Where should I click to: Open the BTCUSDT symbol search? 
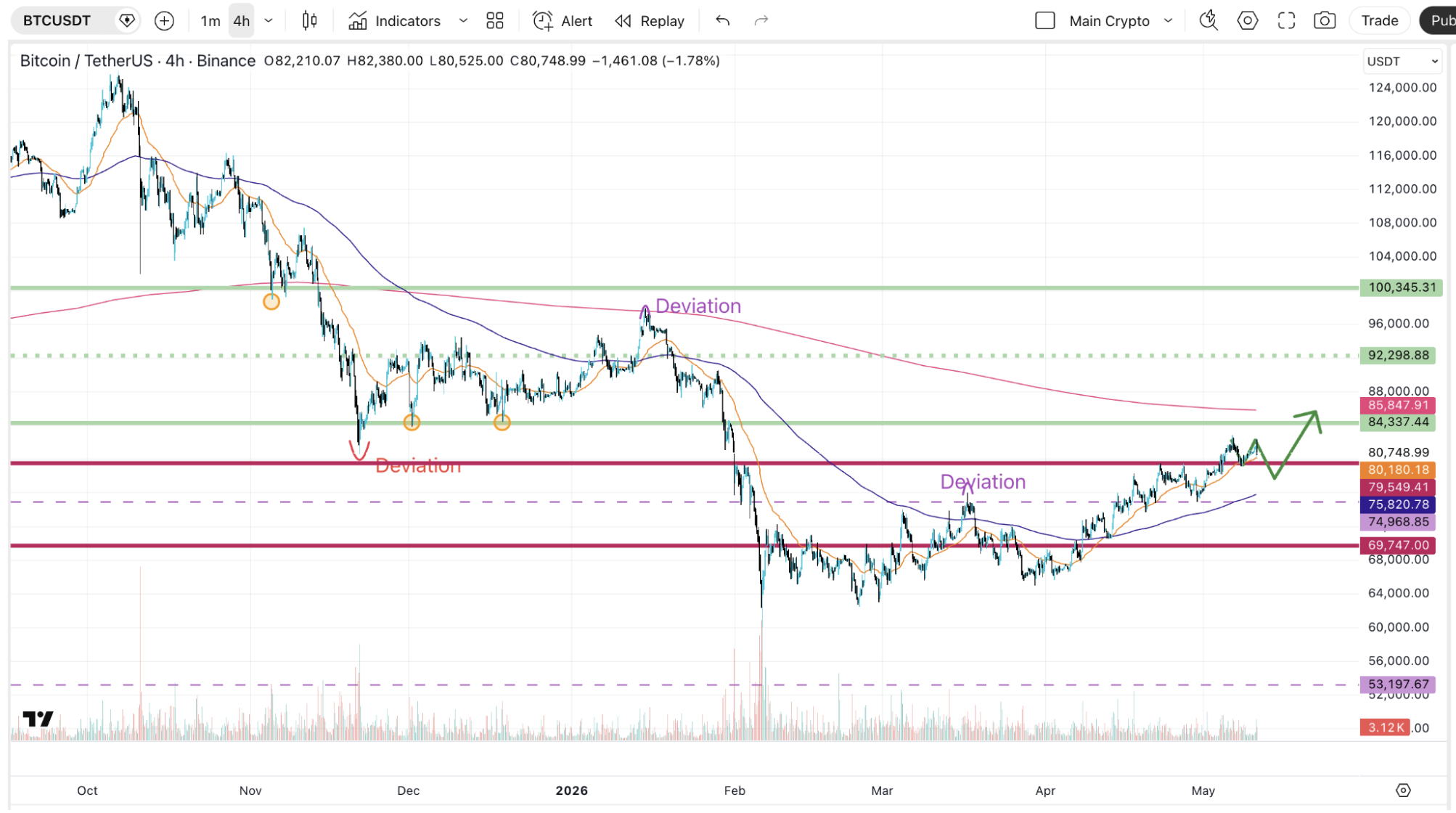click(x=57, y=20)
